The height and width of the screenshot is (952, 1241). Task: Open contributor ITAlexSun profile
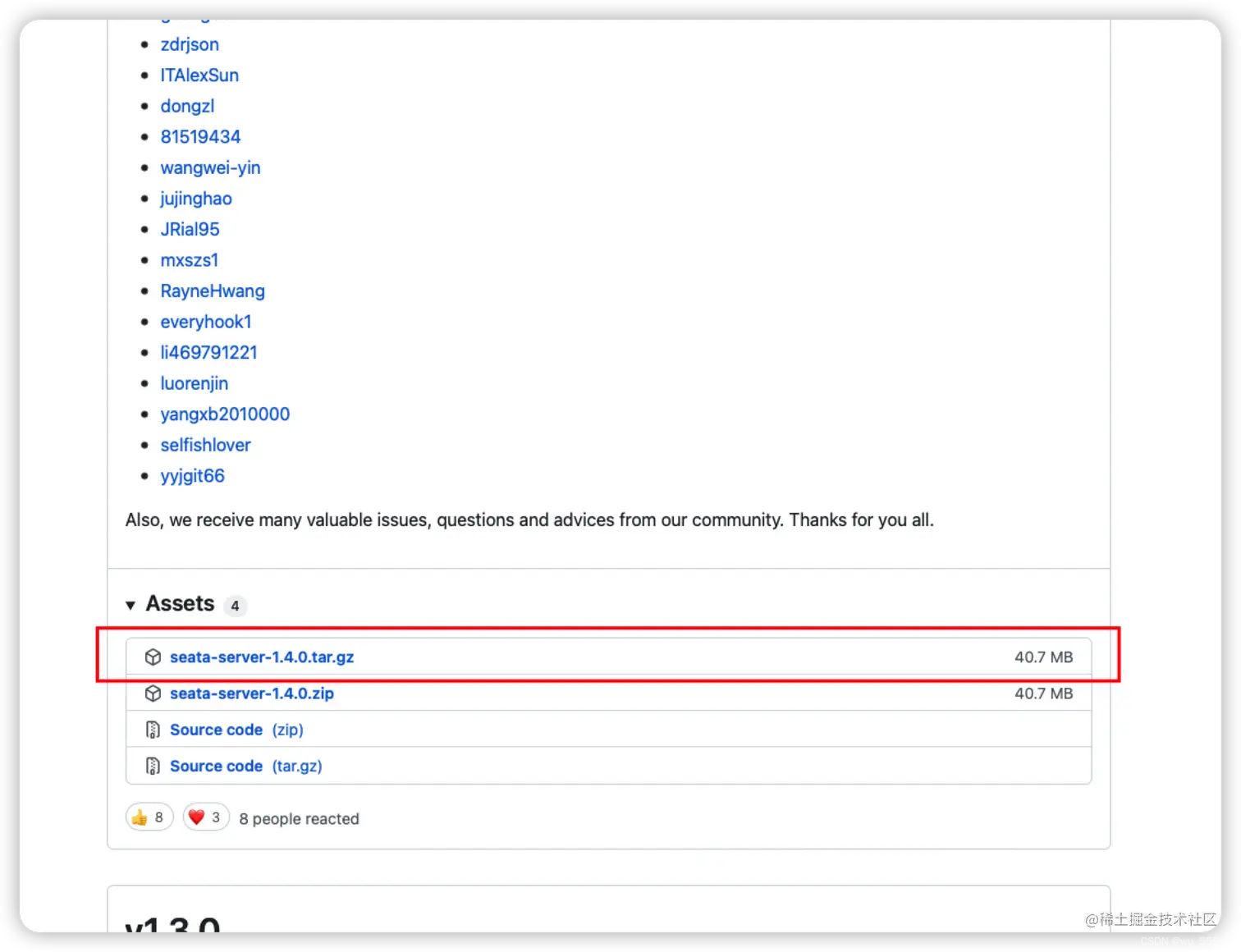(199, 76)
